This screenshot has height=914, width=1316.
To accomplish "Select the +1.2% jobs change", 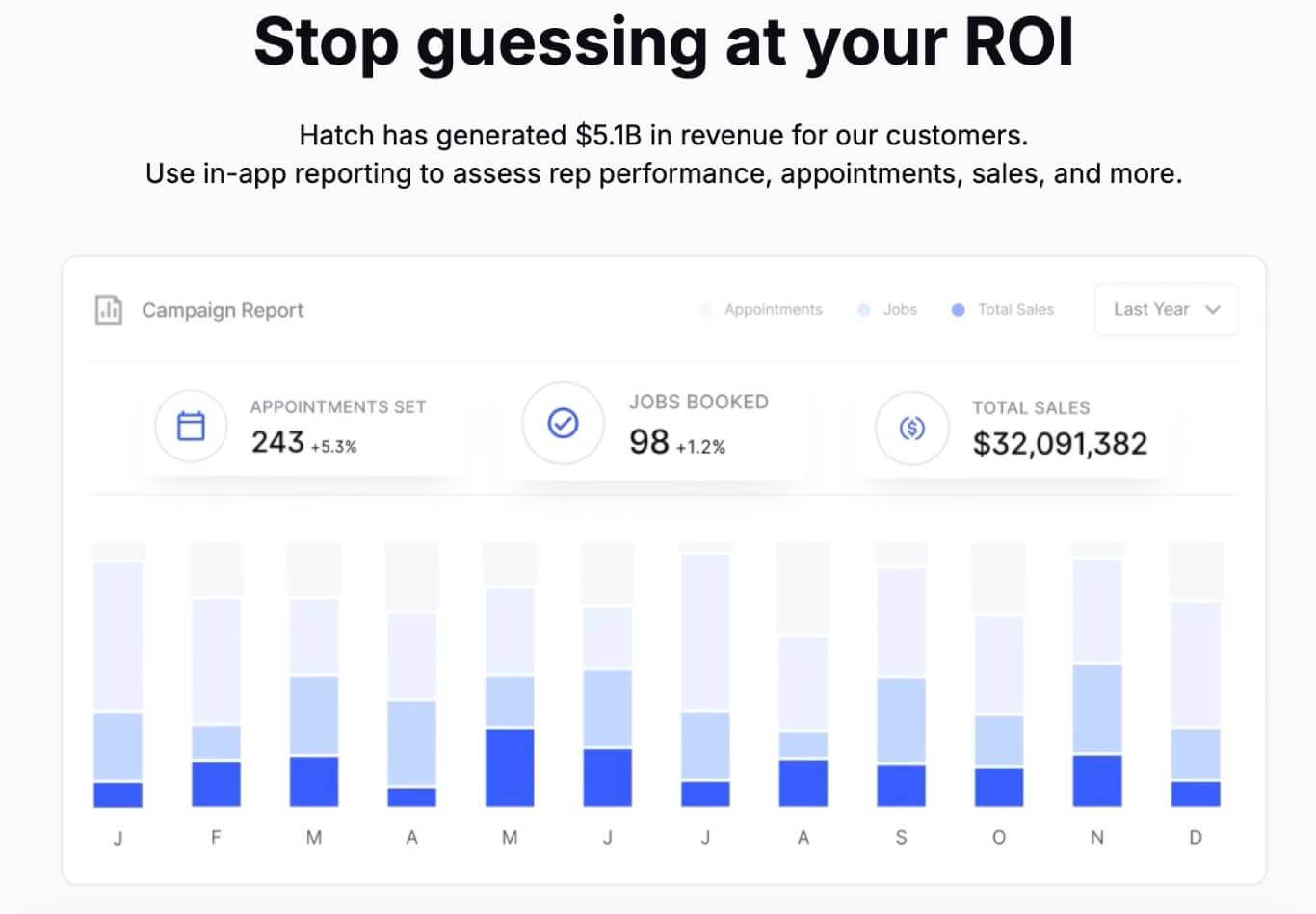I will pos(700,447).
